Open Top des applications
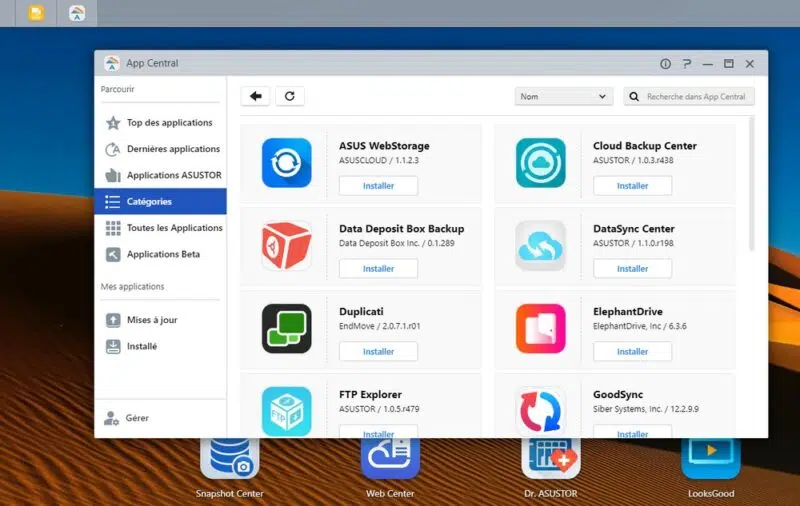Screen dimensions: 800x506 coord(160,122)
